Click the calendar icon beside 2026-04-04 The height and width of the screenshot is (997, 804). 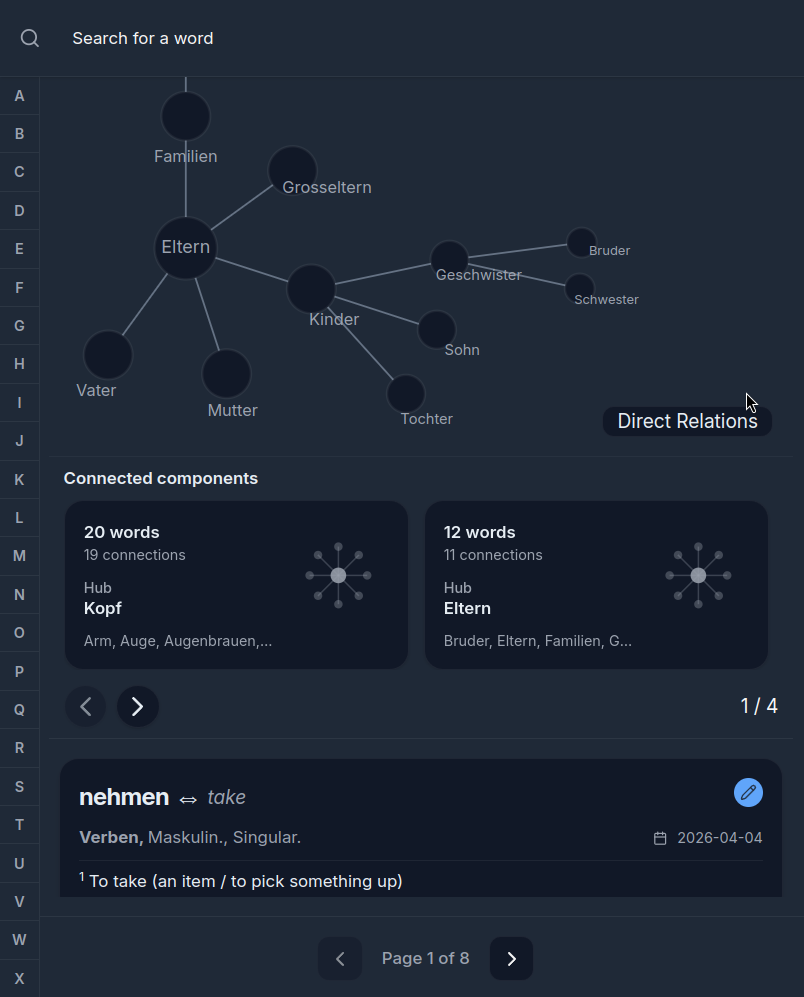tap(660, 838)
